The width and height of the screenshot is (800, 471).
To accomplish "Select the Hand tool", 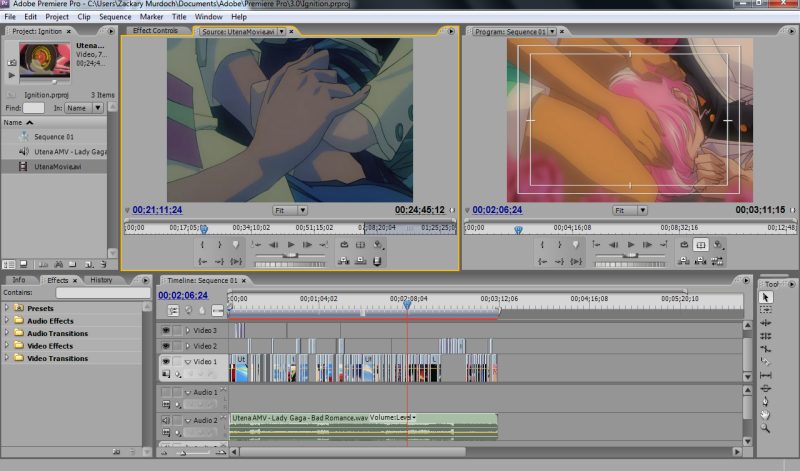I will click(x=765, y=415).
